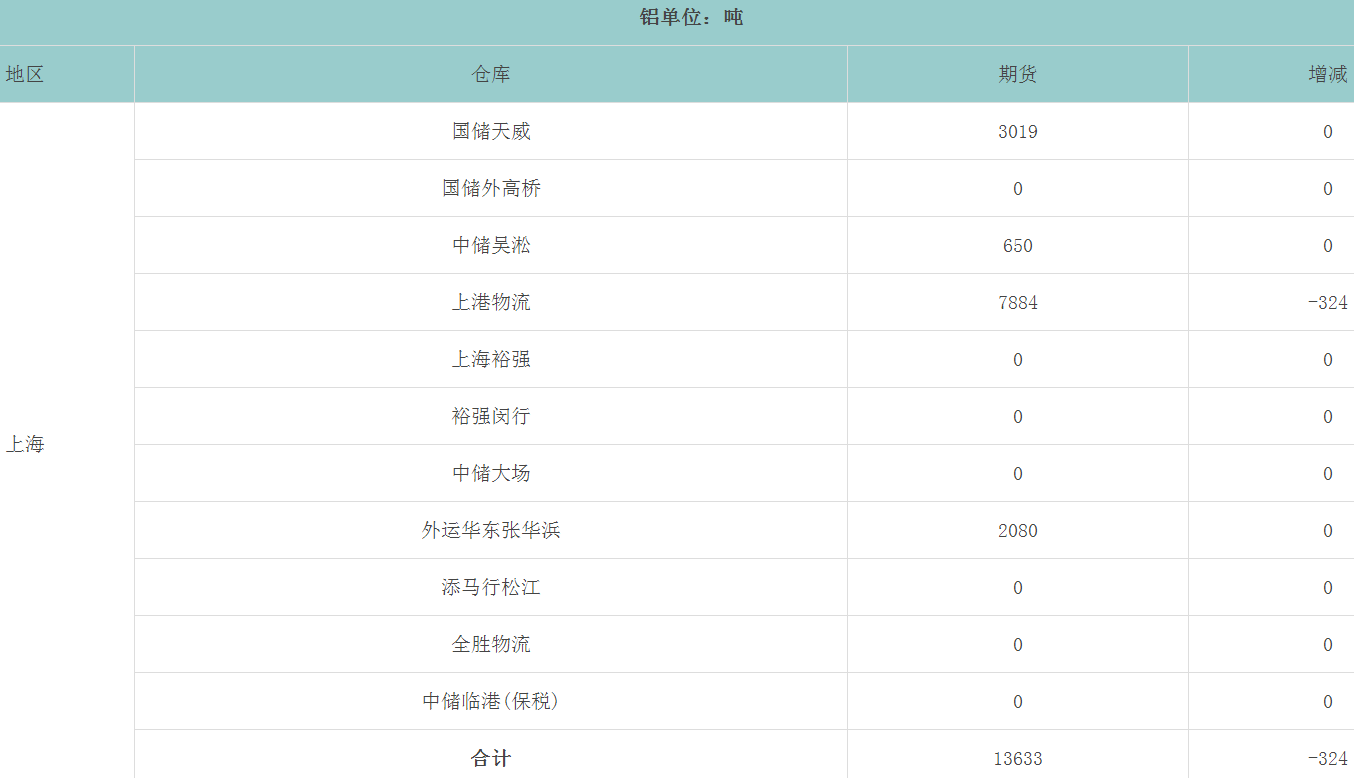The height and width of the screenshot is (778, 1354).
Task: Click the 上港物流 warehouse name
Action: coord(490,302)
